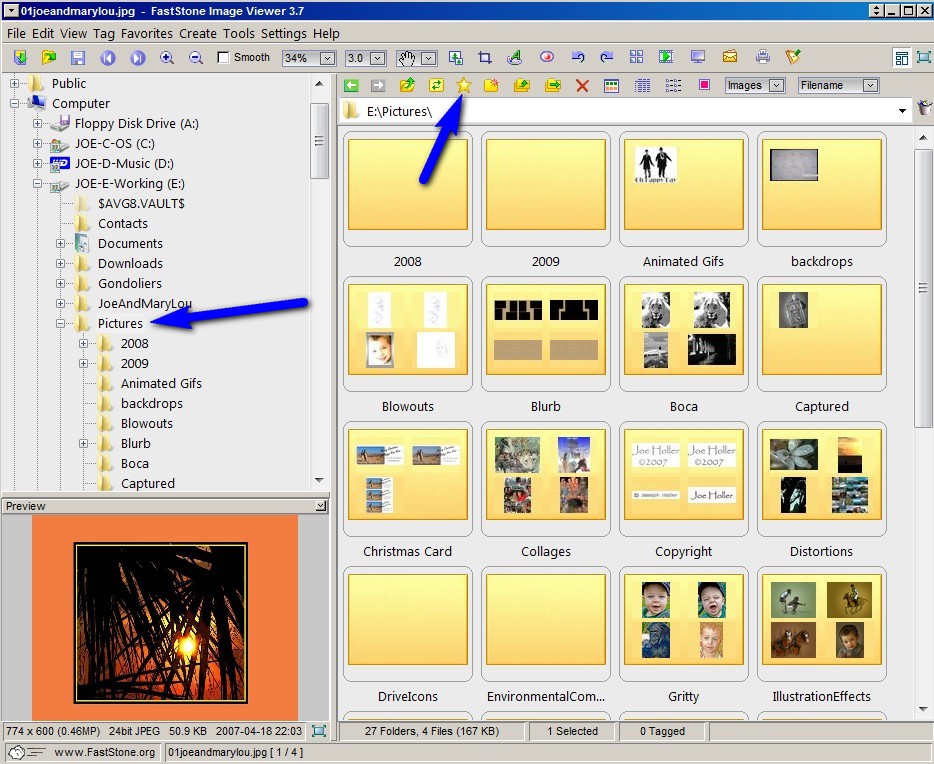Open the Draw Board text icon
The height and width of the screenshot is (764, 934).
pos(514,57)
